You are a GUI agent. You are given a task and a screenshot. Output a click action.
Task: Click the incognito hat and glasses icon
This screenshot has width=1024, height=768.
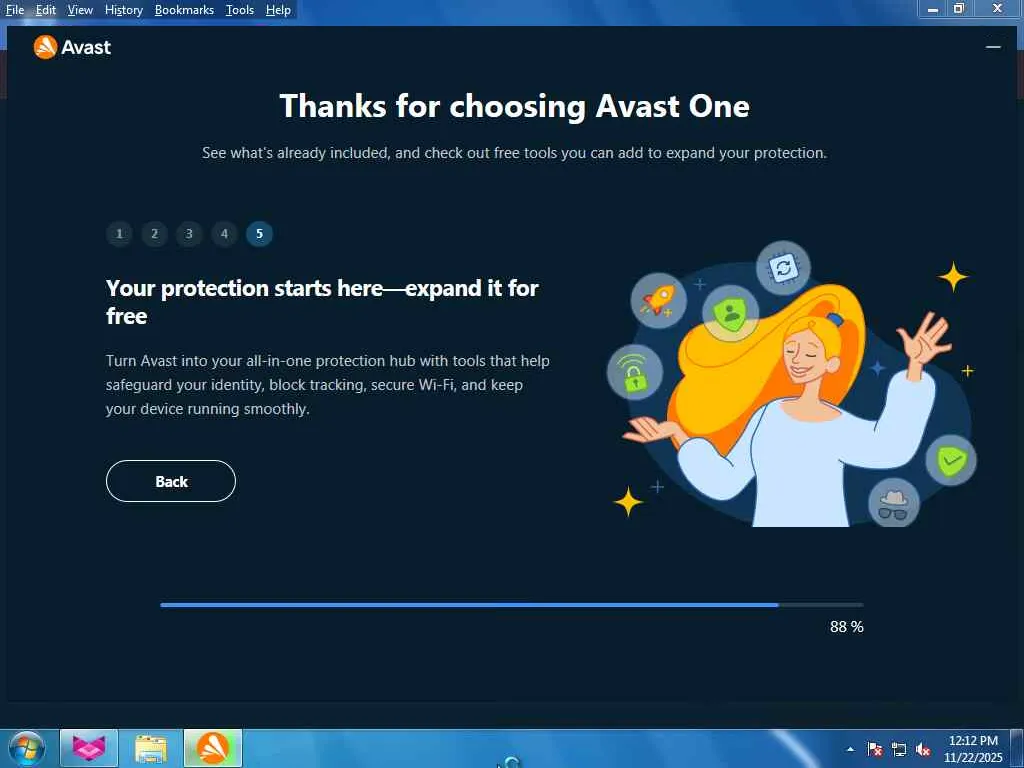click(x=893, y=504)
